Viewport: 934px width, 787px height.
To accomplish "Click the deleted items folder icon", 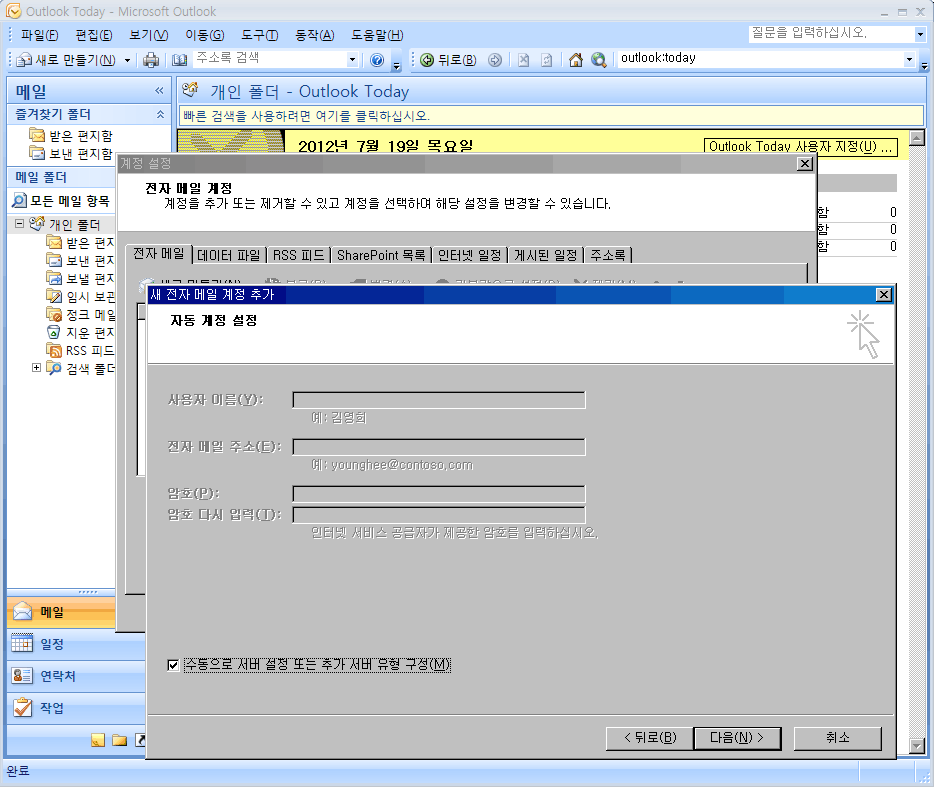I will (x=54, y=332).
